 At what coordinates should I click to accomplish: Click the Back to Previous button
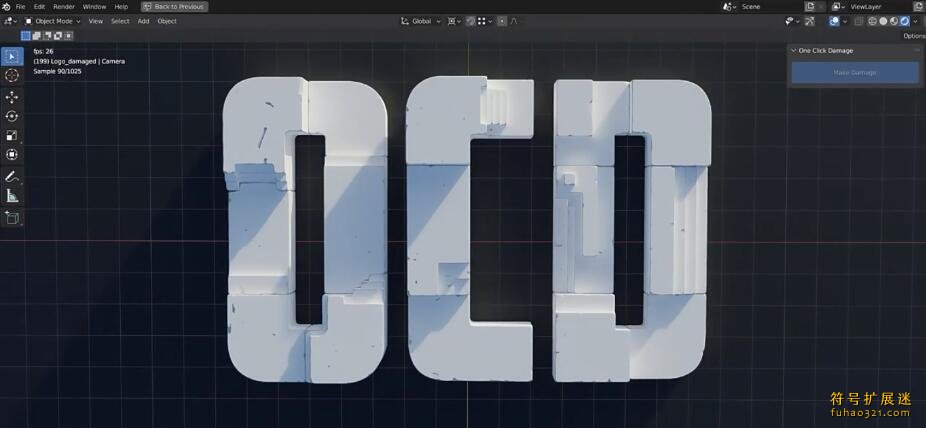(174, 7)
